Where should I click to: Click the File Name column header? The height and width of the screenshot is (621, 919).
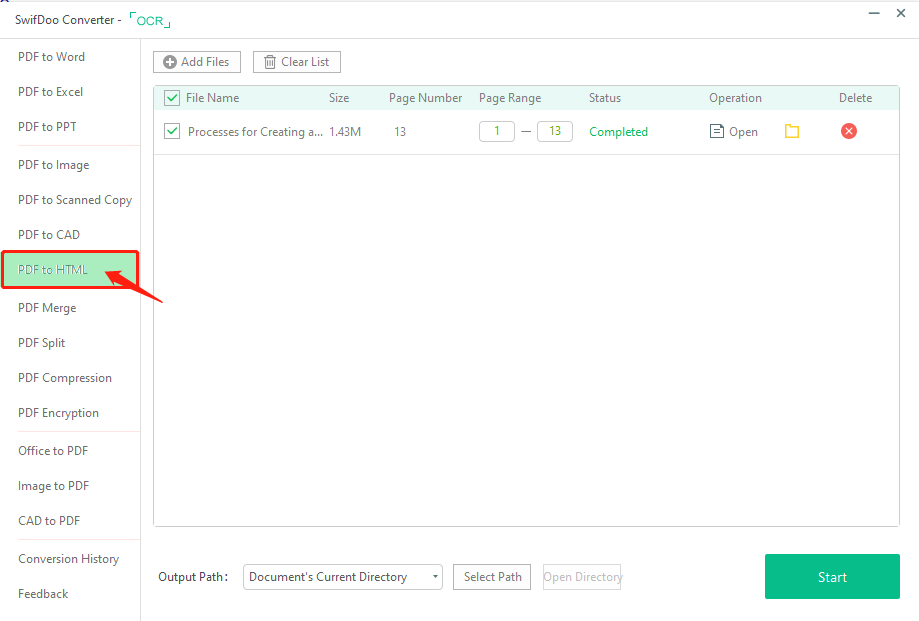pyautogui.click(x=212, y=98)
